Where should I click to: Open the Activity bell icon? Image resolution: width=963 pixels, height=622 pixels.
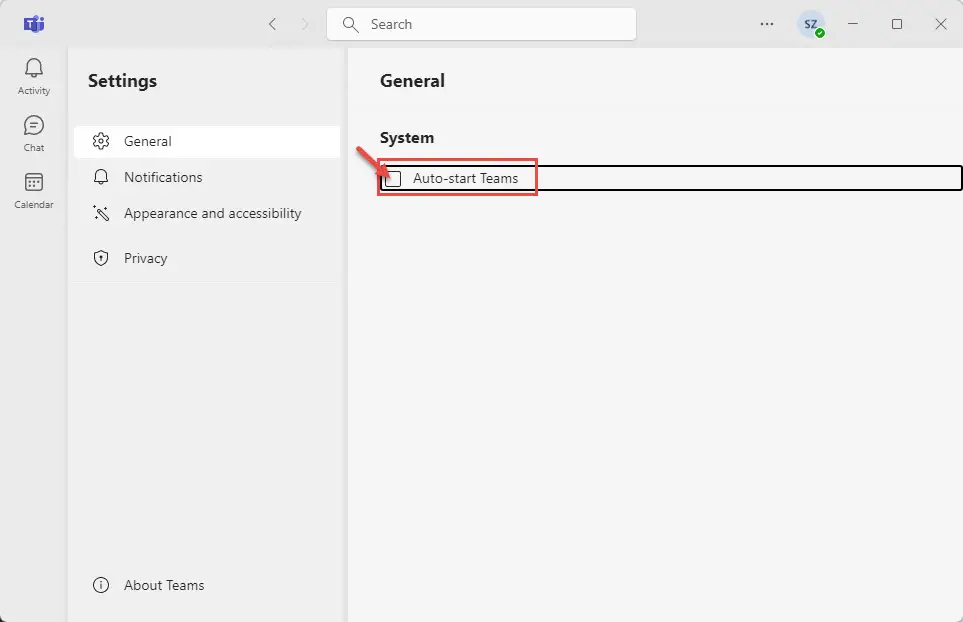pyautogui.click(x=34, y=68)
